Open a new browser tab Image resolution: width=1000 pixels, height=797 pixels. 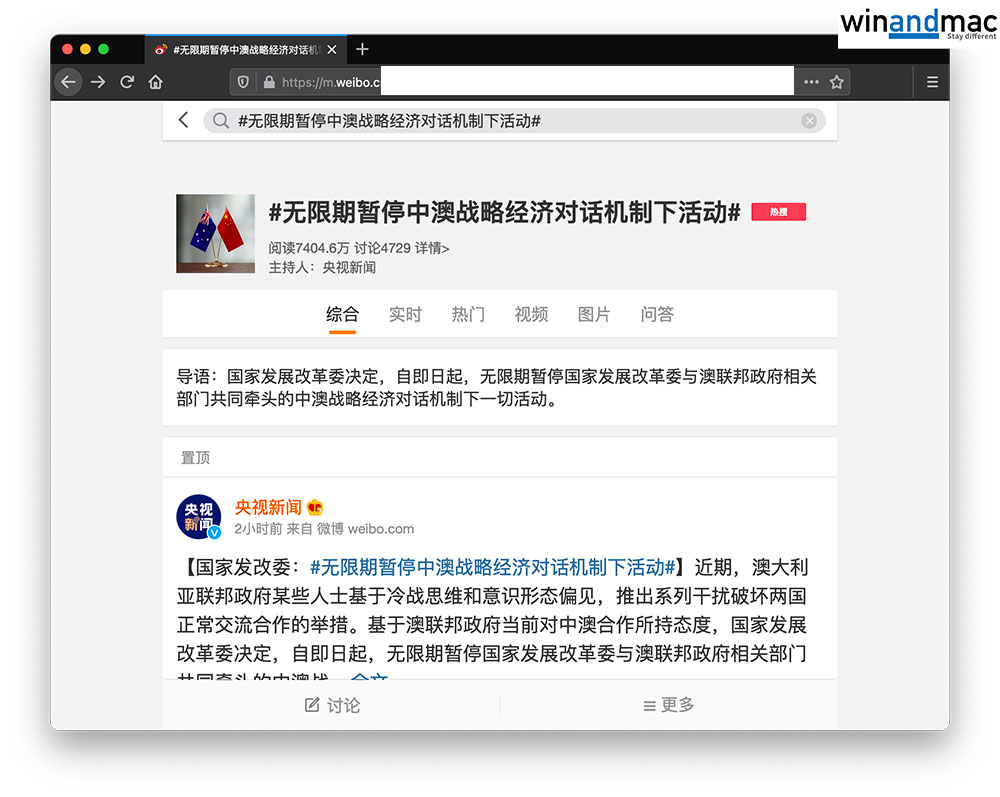[362, 49]
